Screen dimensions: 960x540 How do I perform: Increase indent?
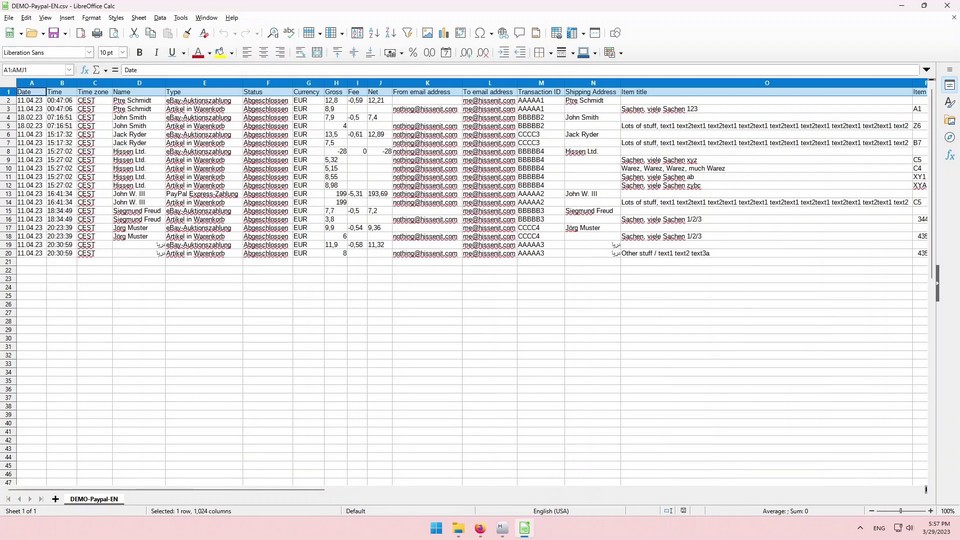click(x=503, y=53)
